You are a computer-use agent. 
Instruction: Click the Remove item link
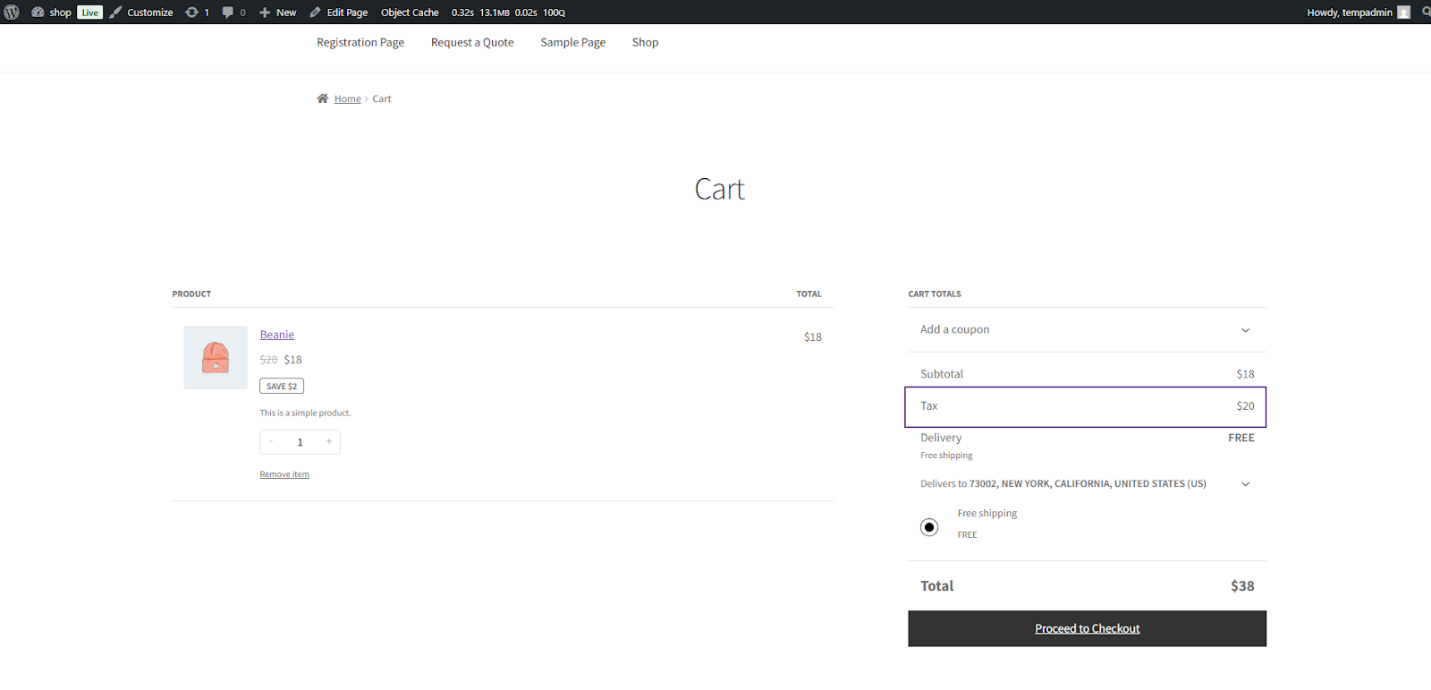point(284,474)
